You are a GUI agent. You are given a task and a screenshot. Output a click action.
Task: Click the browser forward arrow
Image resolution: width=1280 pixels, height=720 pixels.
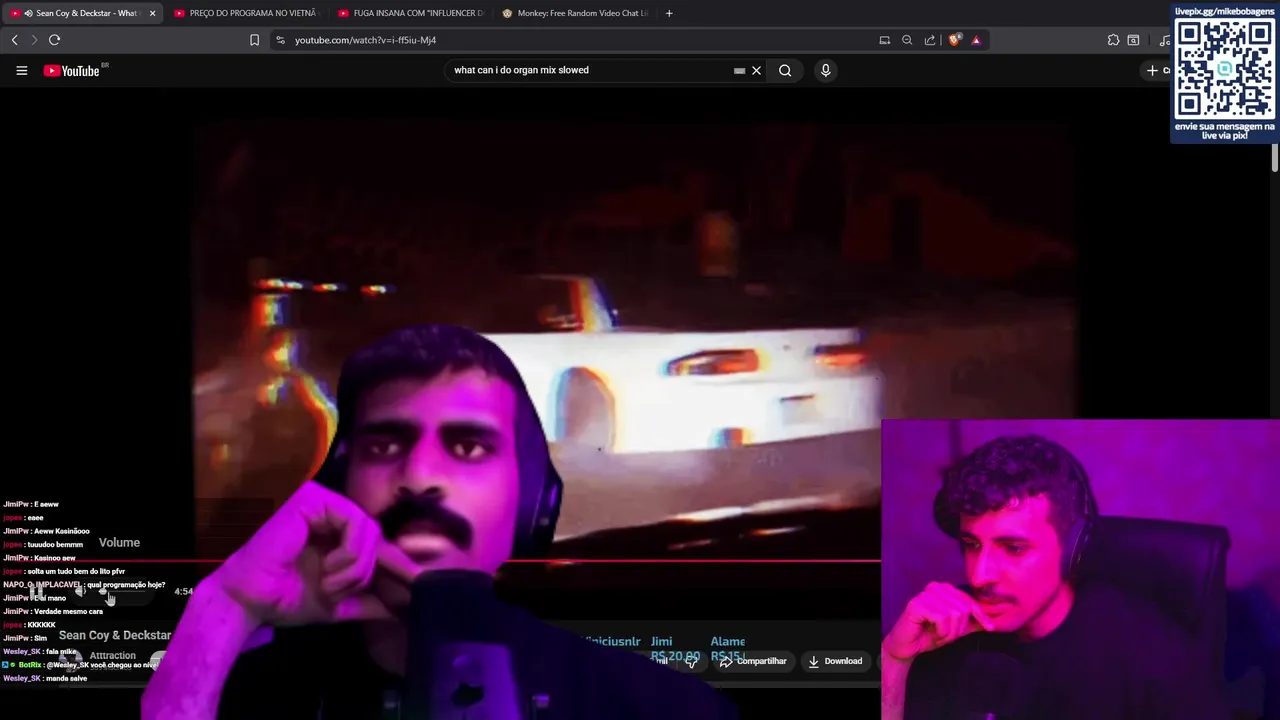click(x=34, y=40)
